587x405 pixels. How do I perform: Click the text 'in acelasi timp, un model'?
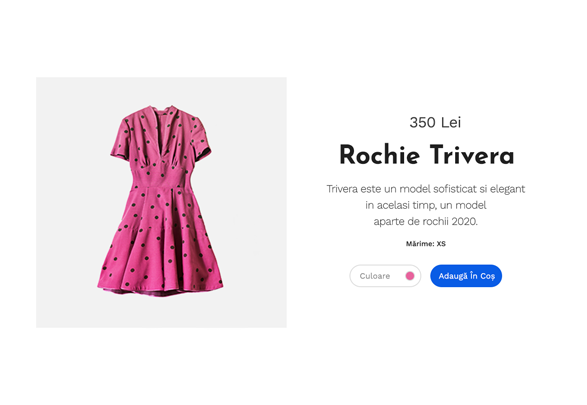pyautogui.click(x=426, y=205)
